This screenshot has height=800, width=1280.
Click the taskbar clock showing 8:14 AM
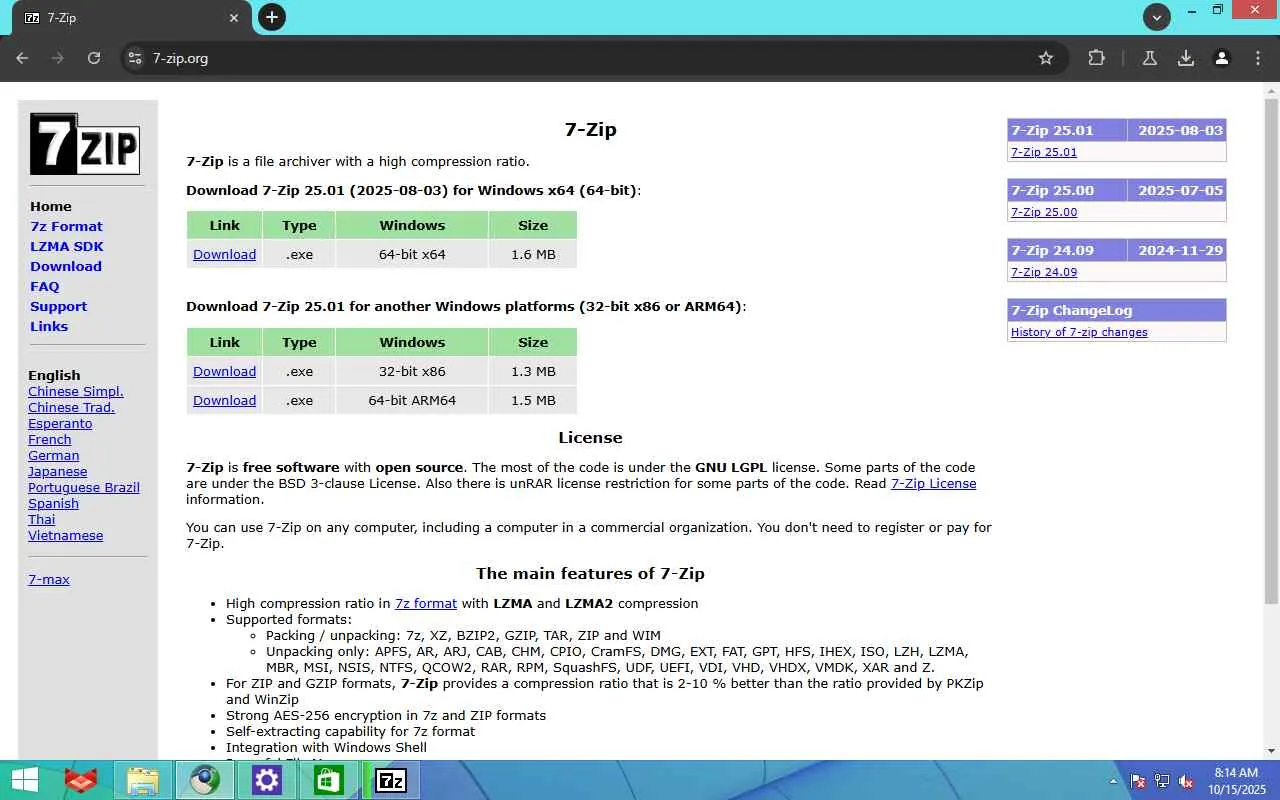pos(1236,781)
